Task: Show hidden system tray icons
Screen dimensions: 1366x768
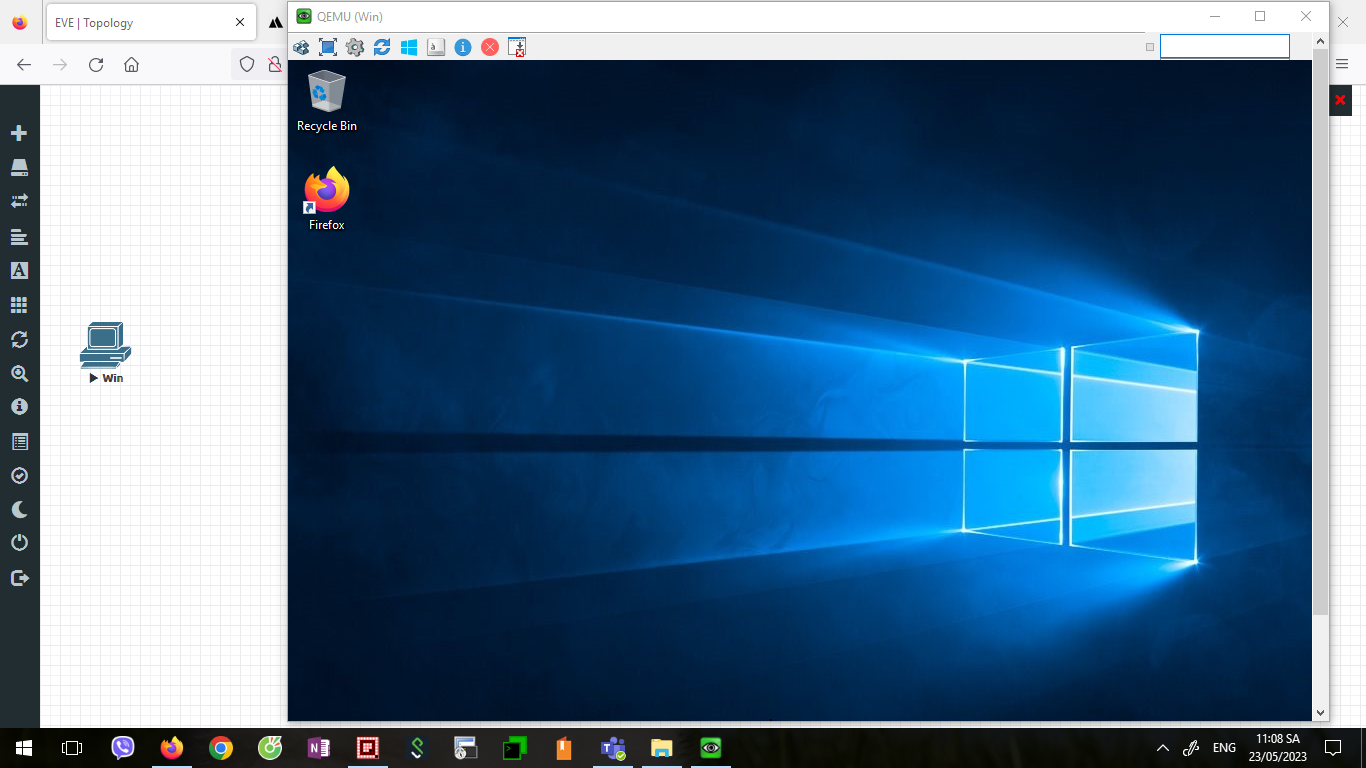Action: [1162, 747]
